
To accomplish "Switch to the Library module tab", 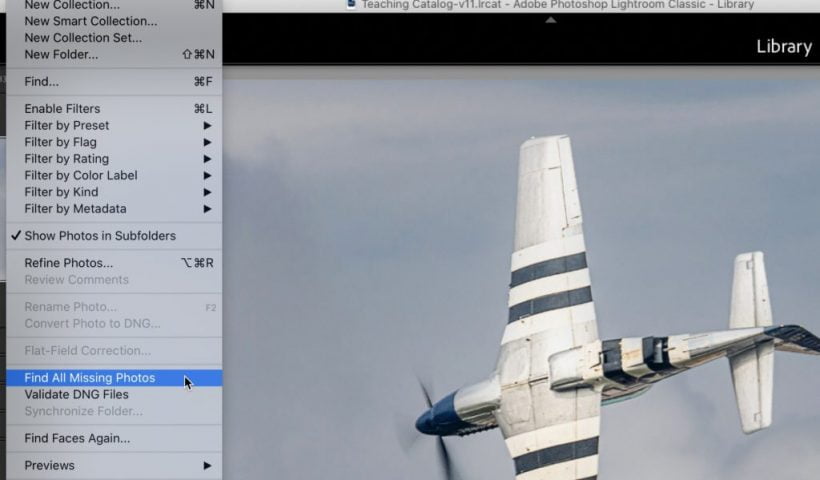I will [783, 46].
